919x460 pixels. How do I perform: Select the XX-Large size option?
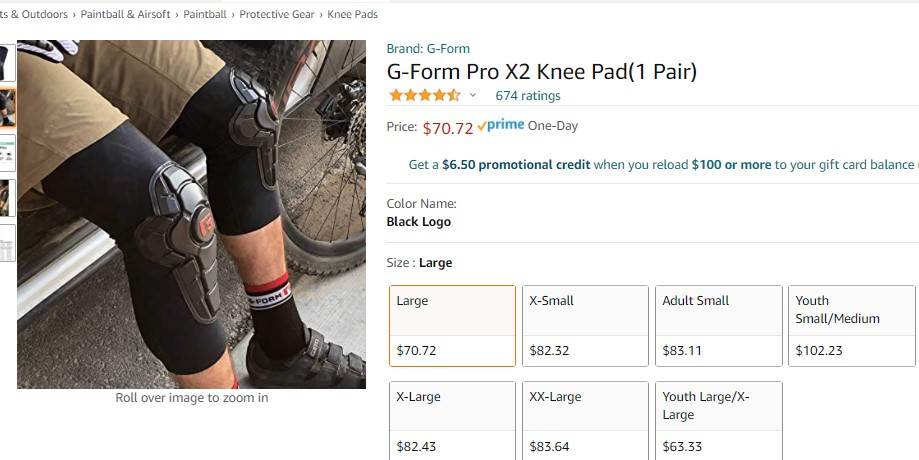(585, 420)
